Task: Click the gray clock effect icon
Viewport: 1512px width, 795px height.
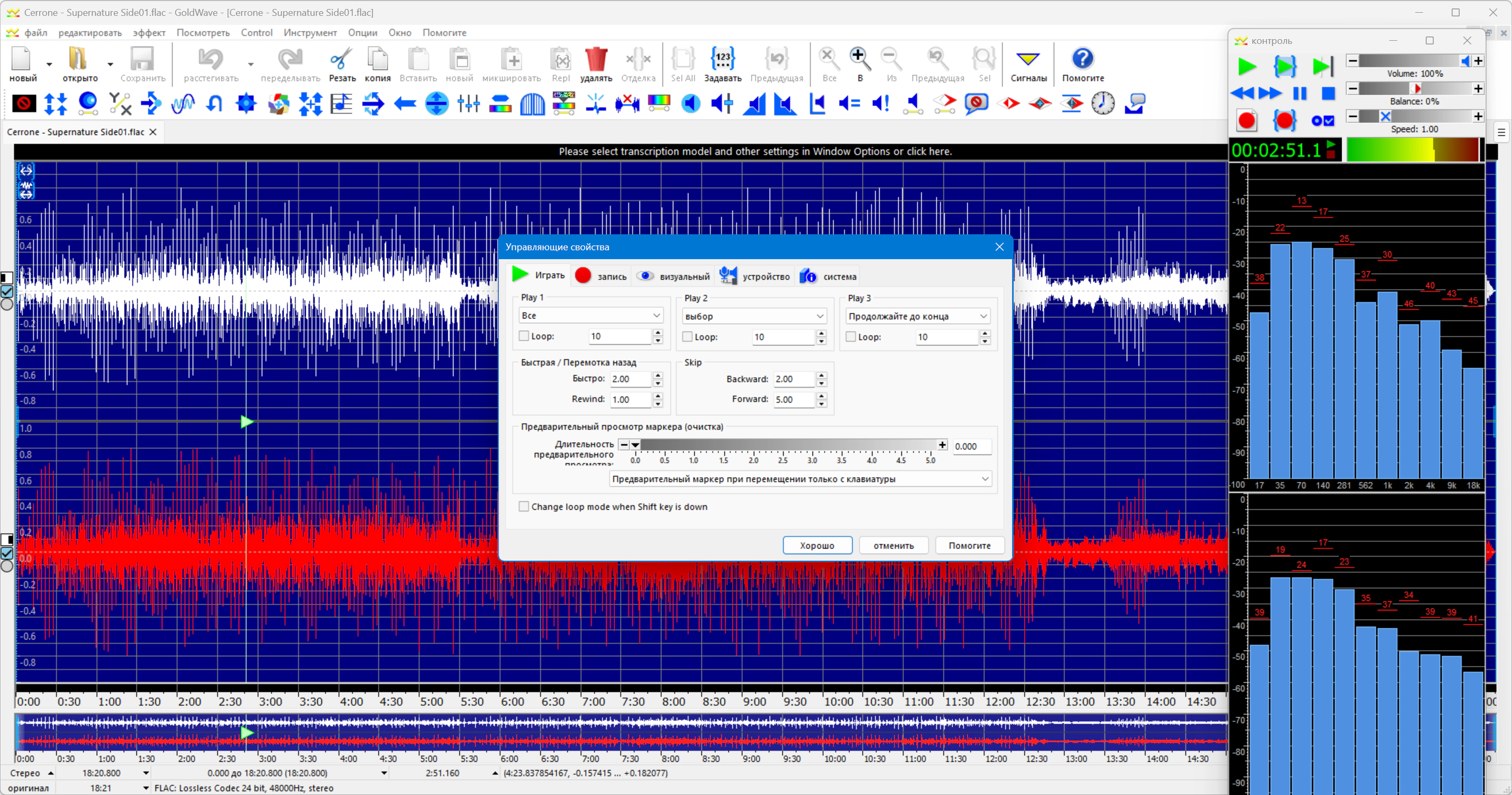Action: pyautogui.click(x=1103, y=104)
